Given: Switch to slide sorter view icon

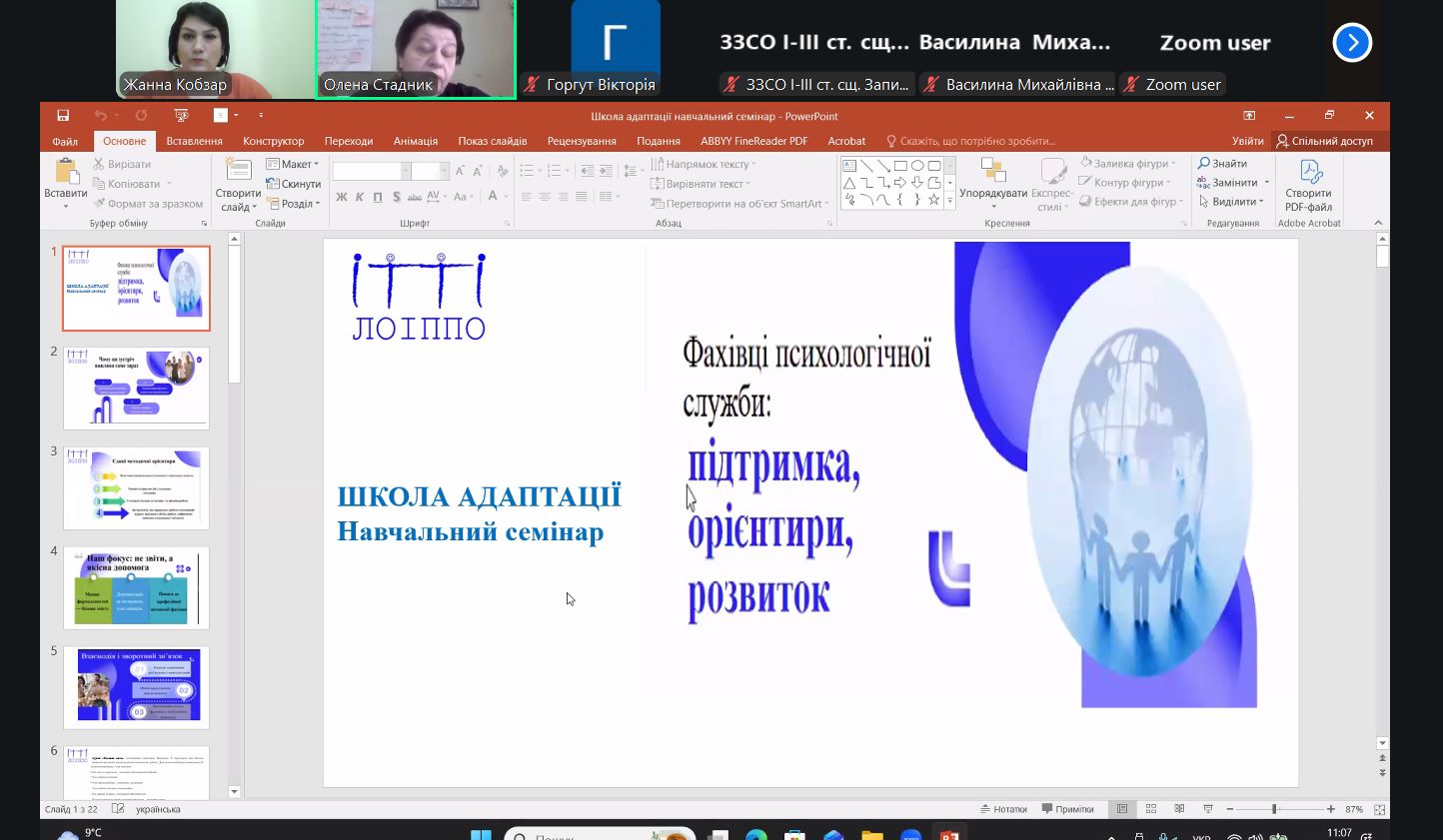Looking at the screenshot, I should (1151, 809).
